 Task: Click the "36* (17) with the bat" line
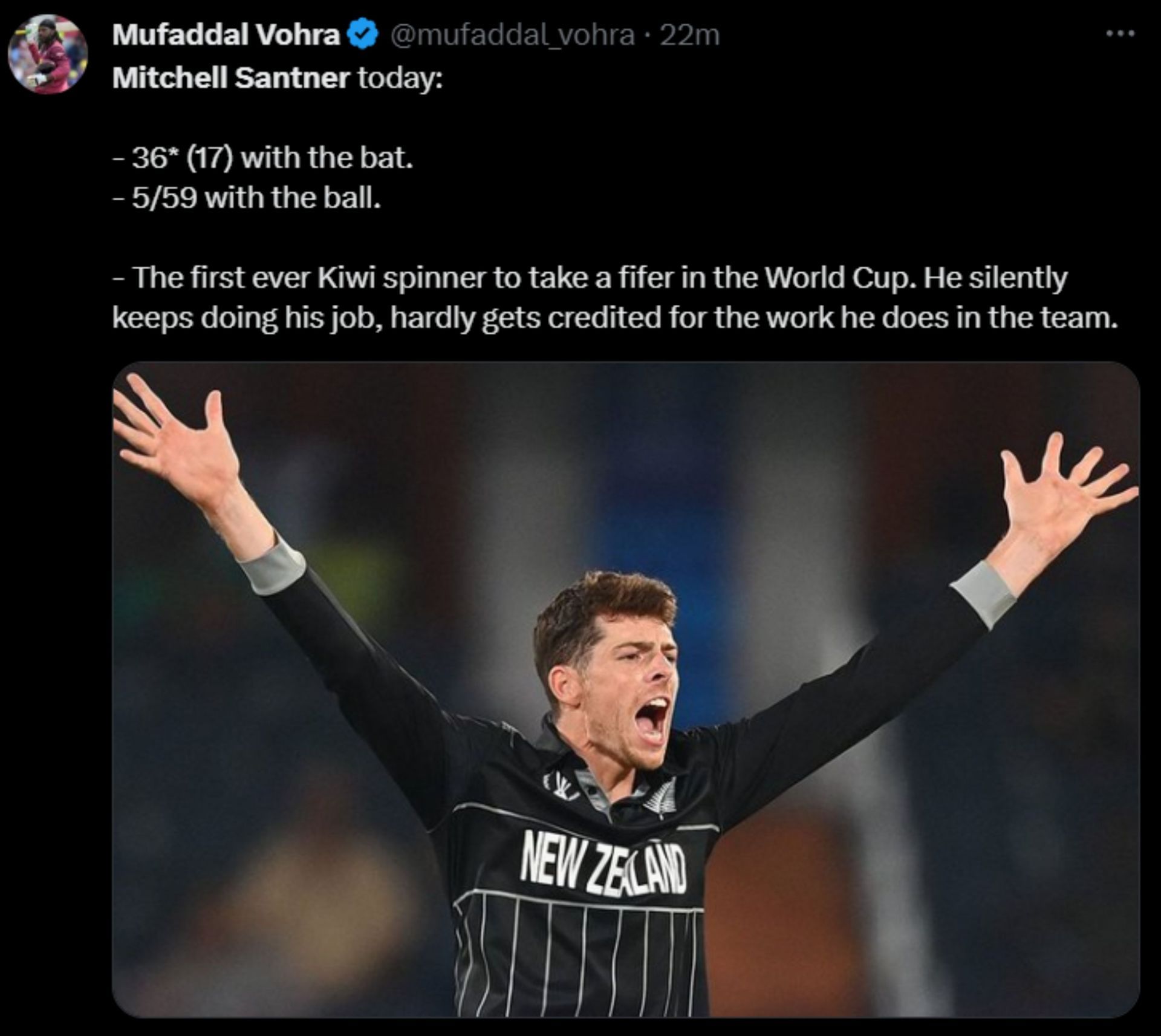262,158
